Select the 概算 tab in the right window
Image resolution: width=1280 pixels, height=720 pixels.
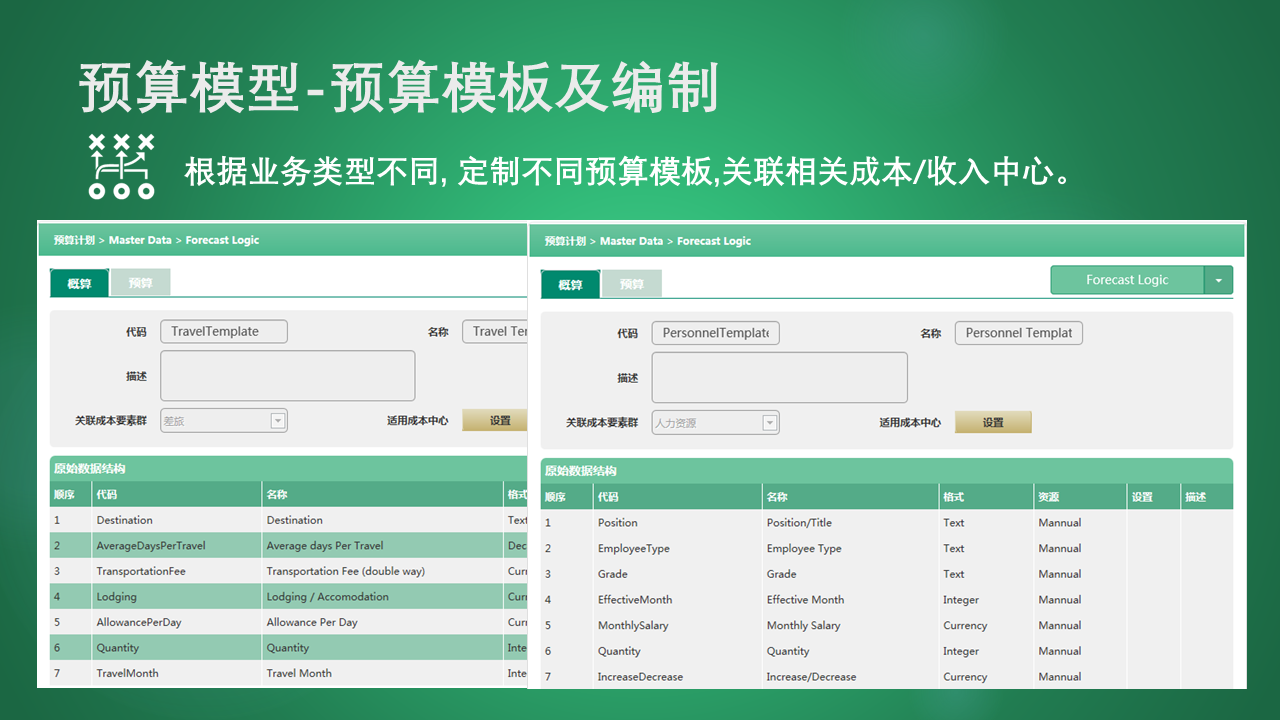coord(570,284)
